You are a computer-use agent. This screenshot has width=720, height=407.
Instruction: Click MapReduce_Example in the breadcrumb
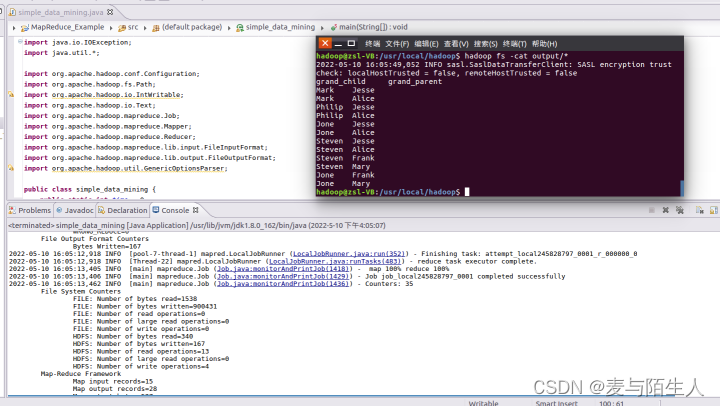68,27
